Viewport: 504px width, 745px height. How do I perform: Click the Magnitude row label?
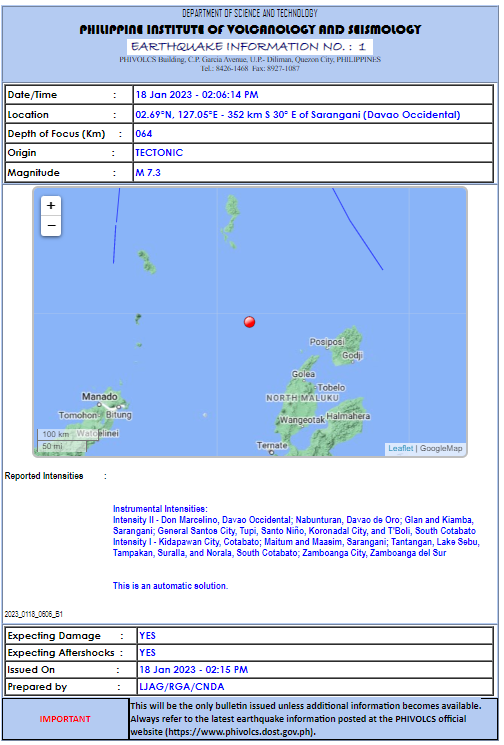tap(33, 172)
